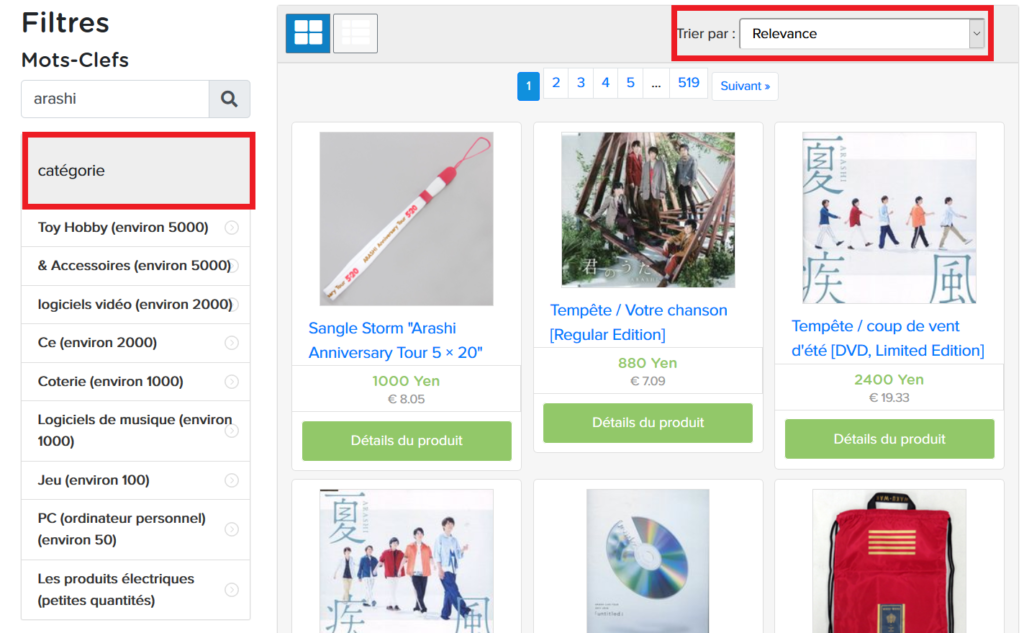Click the 1000 Yen price text
This screenshot has height=633, width=1024.
tap(406, 381)
